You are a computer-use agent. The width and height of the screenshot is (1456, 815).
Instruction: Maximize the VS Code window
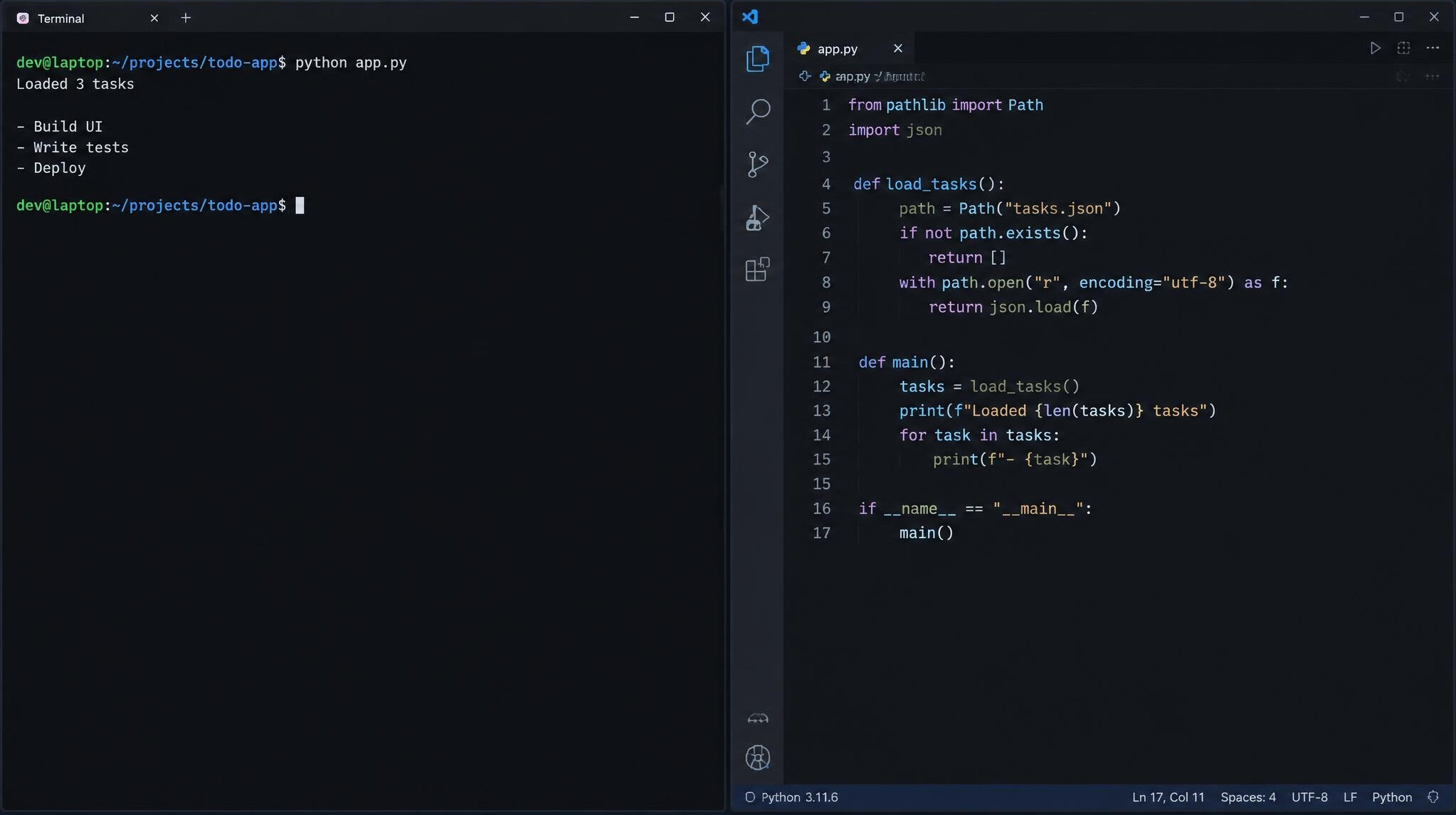pyautogui.click(x=1398, y=16)
